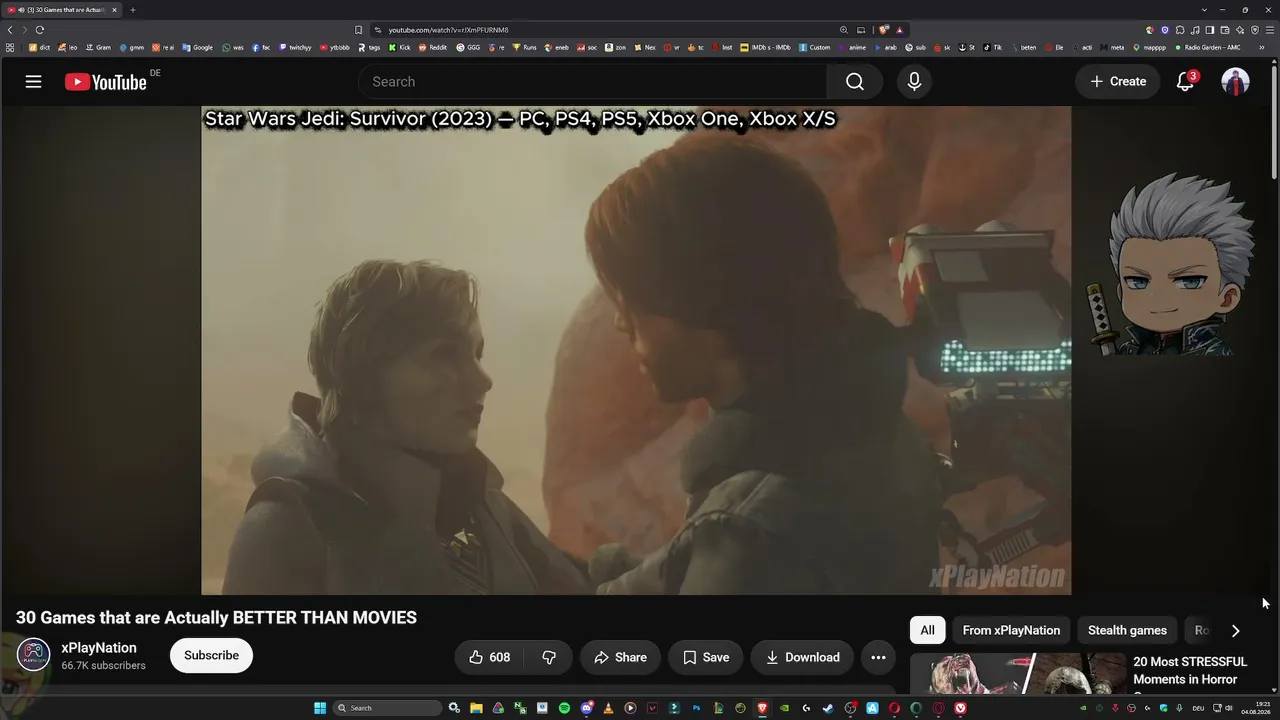
Task: Select the Stealth games filter chip
Action: click(1127, 630)
